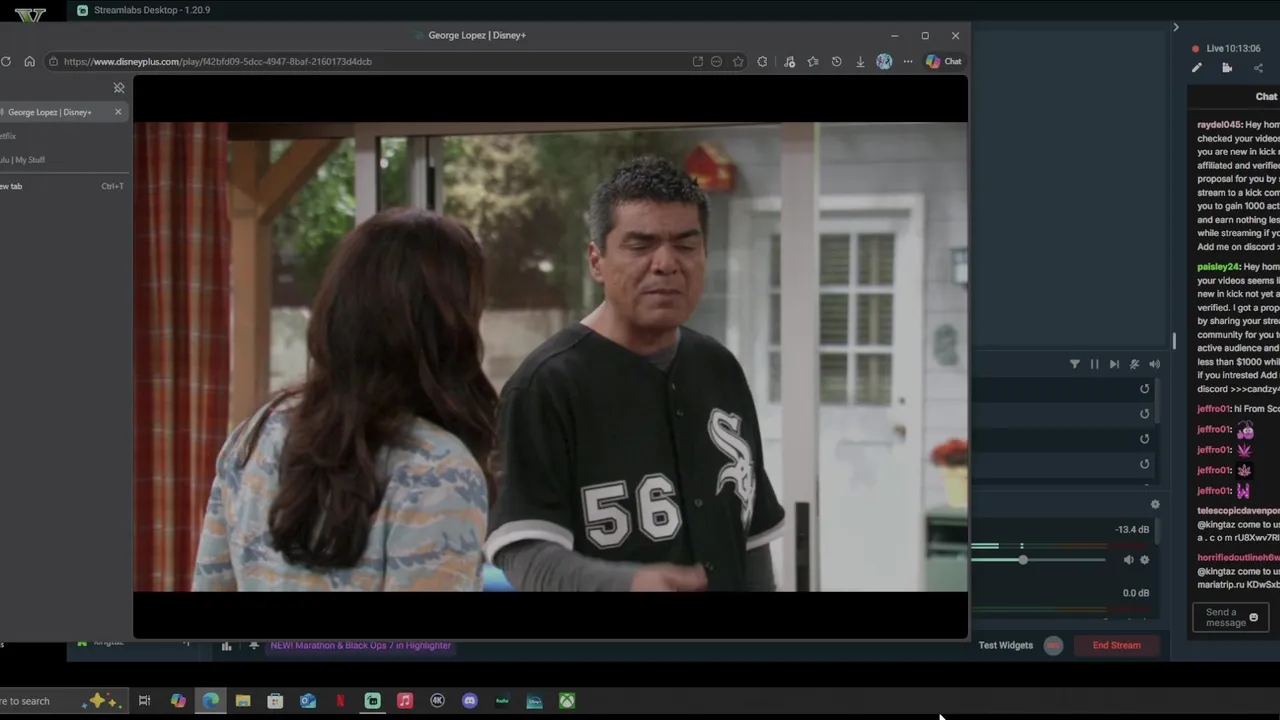Open the browser Downloads icon
1280x720 pixels.
[x=860, y=61]
